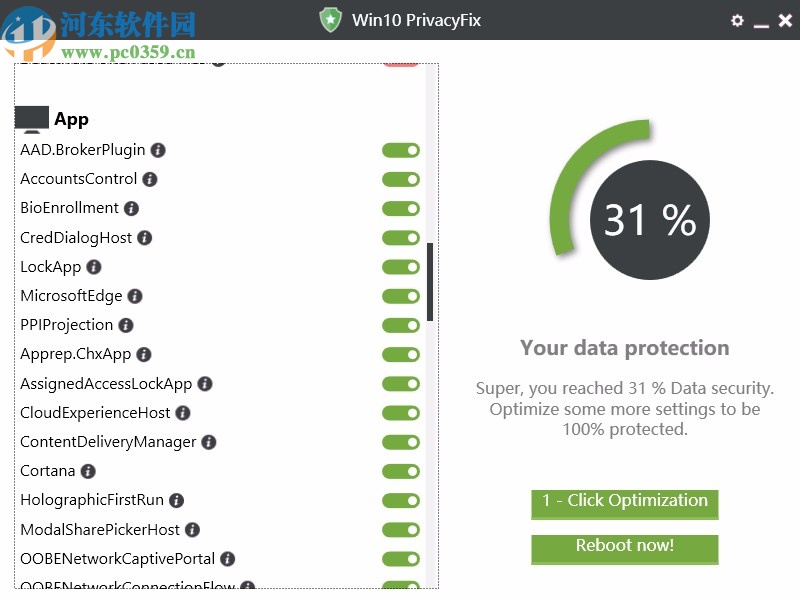The height and width of the screenshot is (600, 800).
Task: Open the settings gear in the title bar
Action: [x=737, y=20]
